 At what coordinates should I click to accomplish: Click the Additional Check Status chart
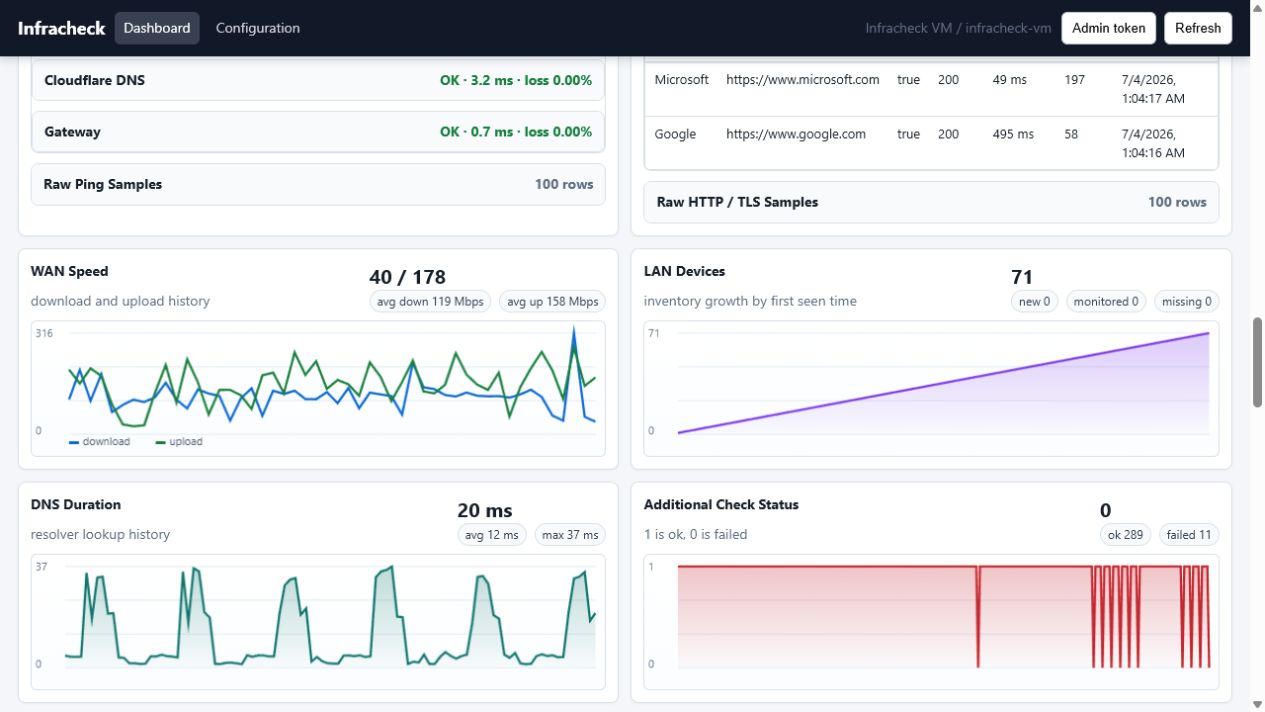tap(931, 622)
